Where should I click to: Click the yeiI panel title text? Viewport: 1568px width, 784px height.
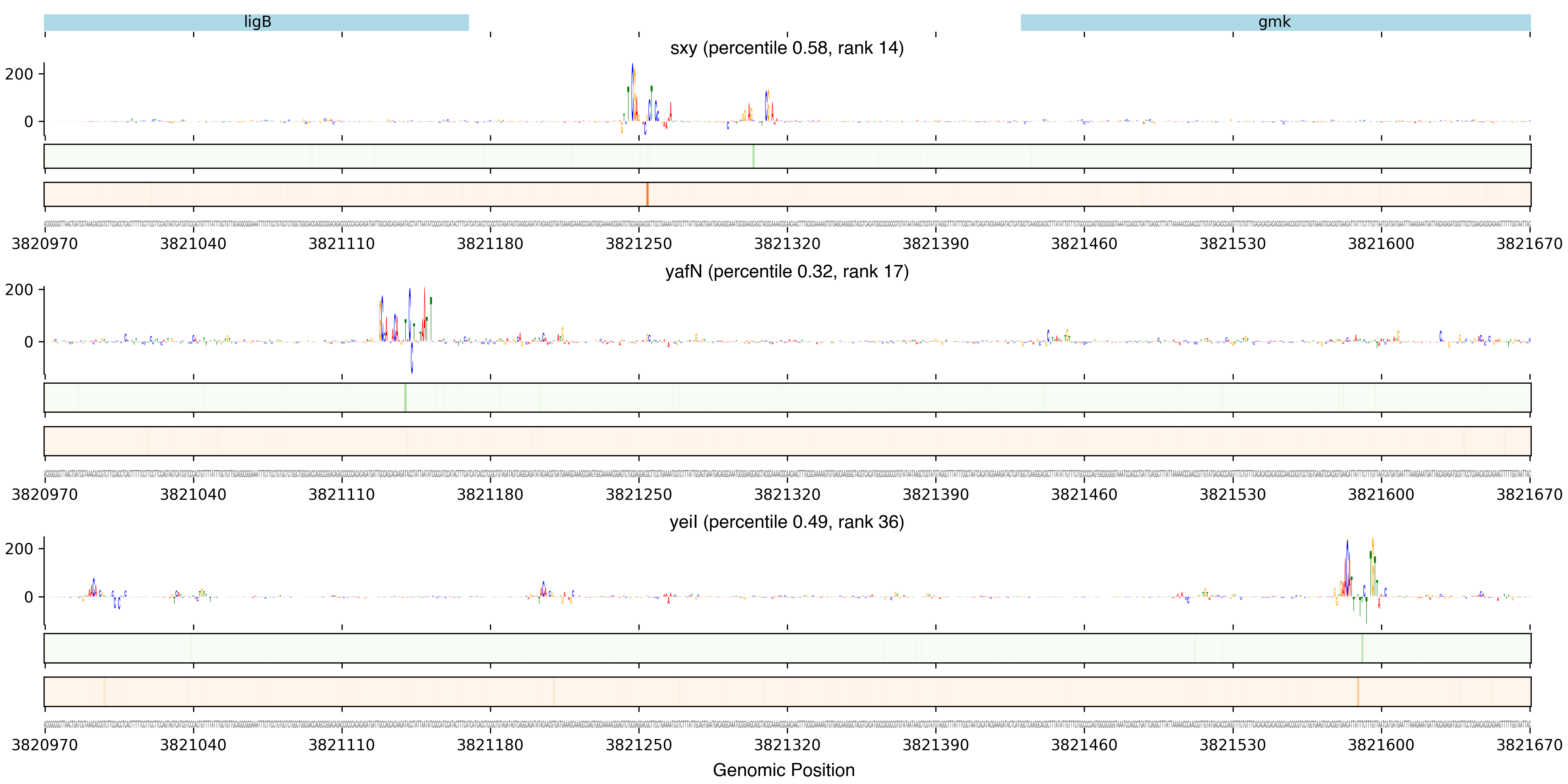click(787, 522)
